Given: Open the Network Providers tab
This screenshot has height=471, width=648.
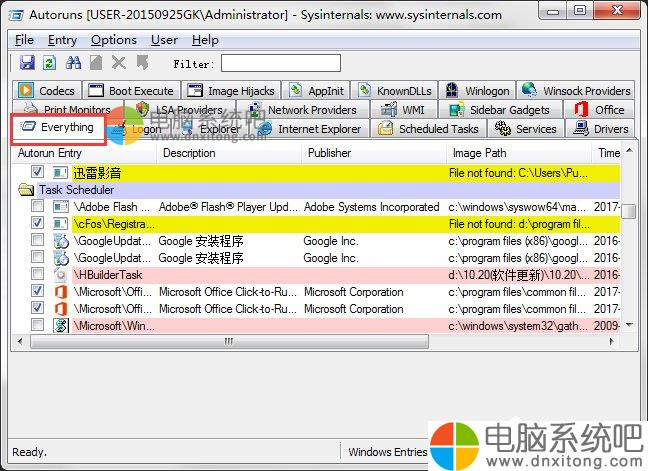Looking at the screenshot, I should point(304,110).
